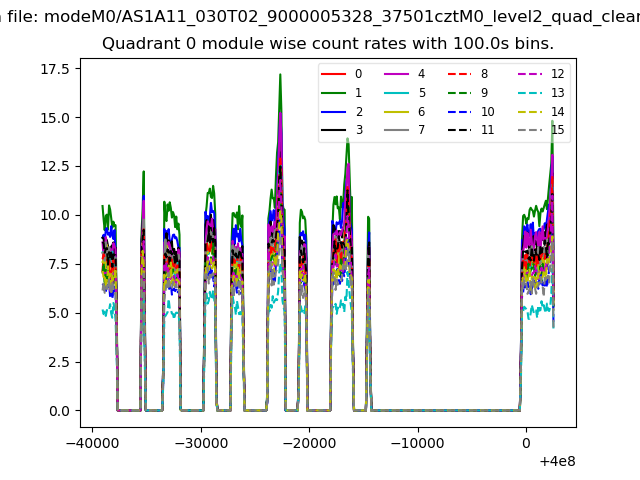
Task: Click legend entry 11 dashed black line
Action: [459, 130]
